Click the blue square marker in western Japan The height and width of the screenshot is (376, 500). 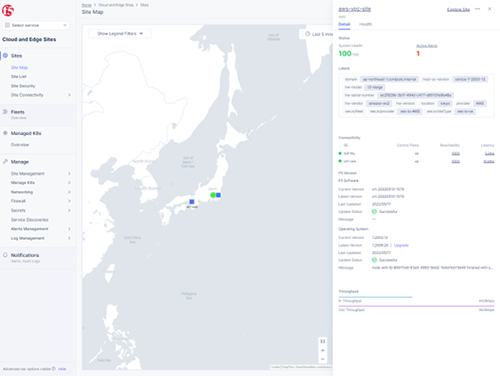point(192,202)
